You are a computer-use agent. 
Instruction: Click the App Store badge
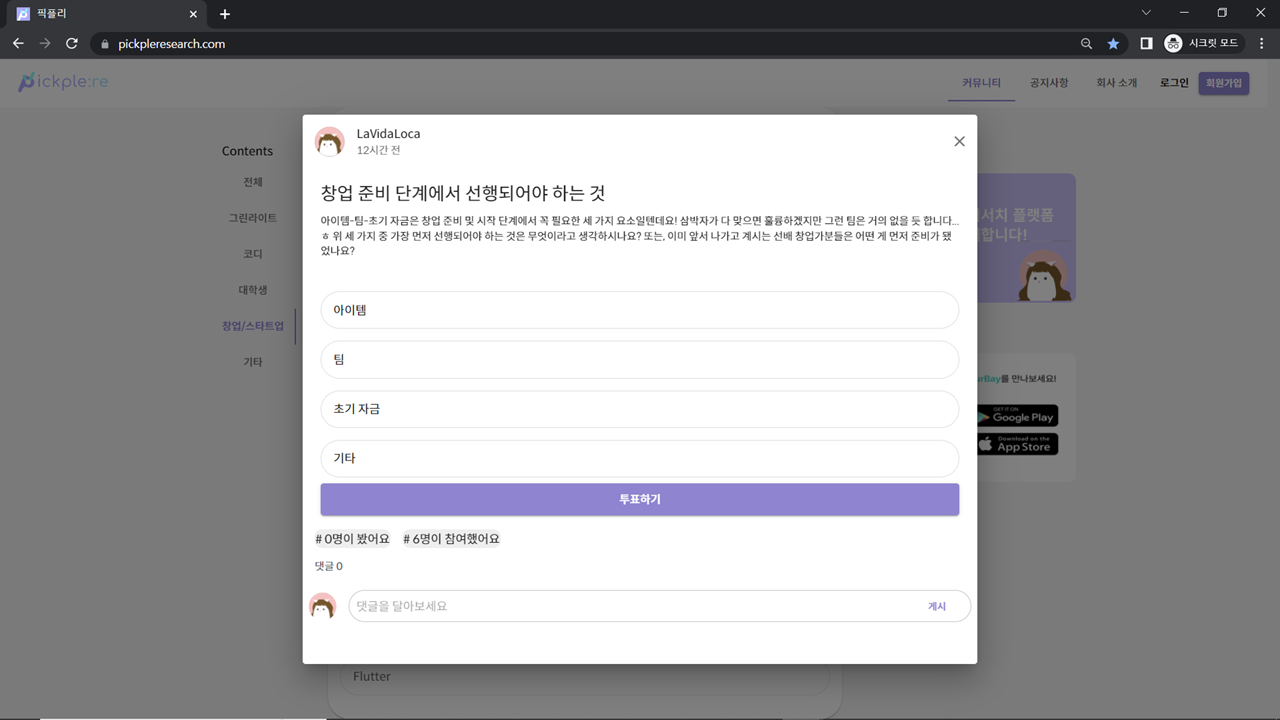point(1017,444)
